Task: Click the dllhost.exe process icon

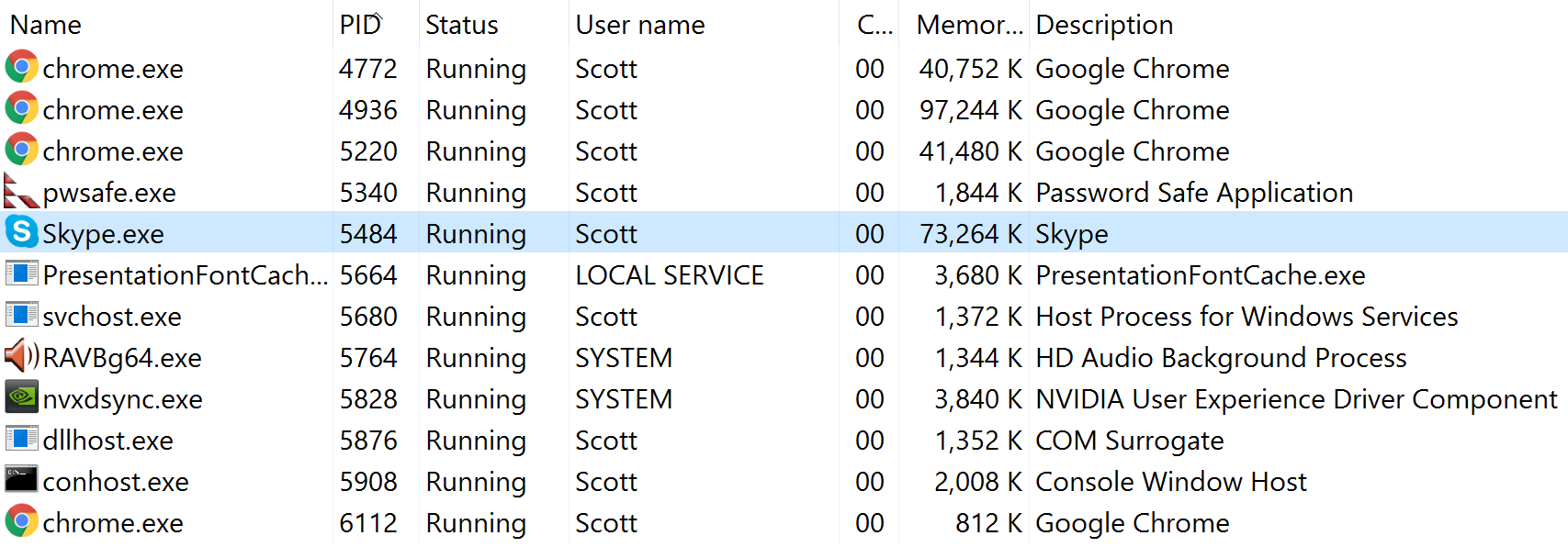Action: [21, 439]
